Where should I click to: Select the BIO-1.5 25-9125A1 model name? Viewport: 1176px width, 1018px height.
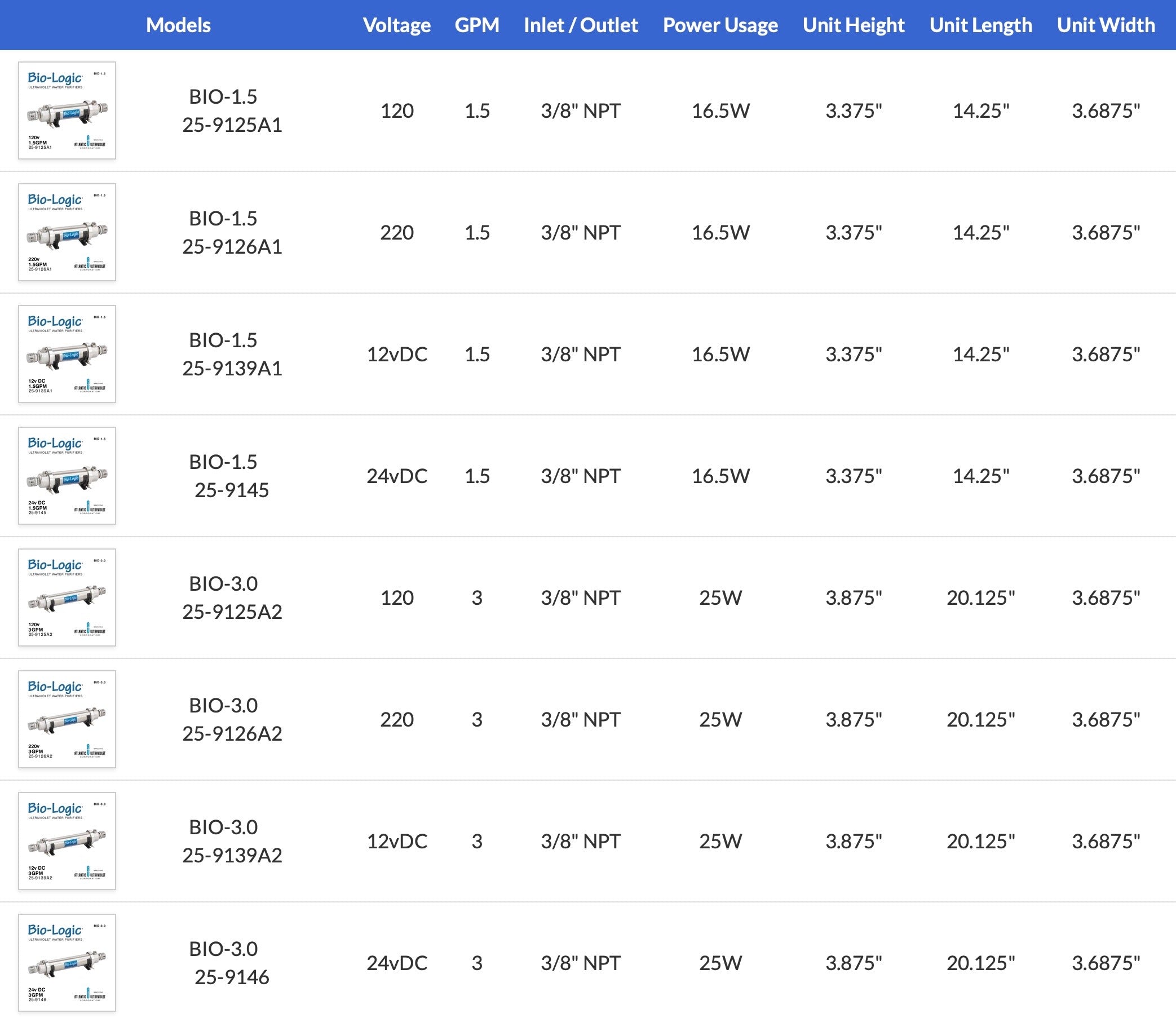pos(232,111)
